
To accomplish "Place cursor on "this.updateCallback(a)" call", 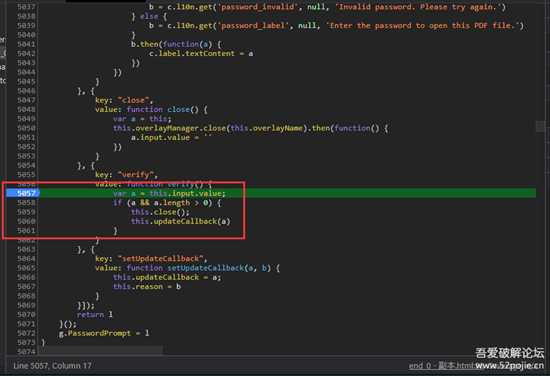I will pyautogui.click(x=181, y=221).
